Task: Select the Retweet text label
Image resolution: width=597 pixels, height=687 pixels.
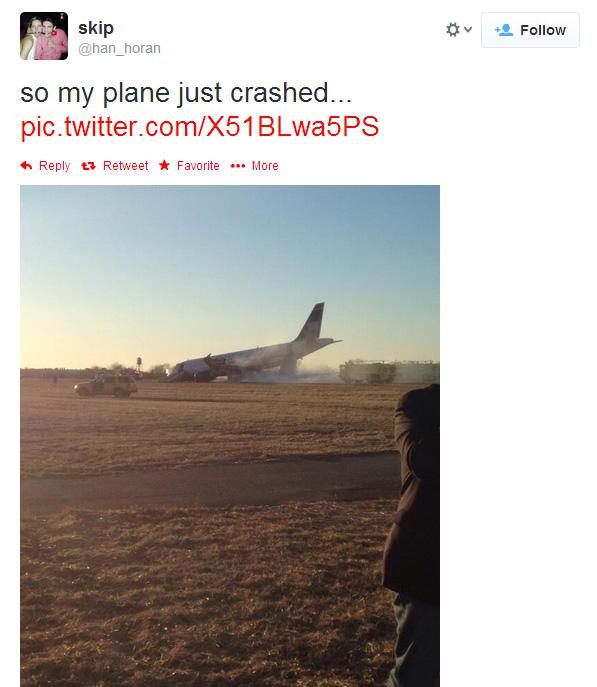Action: pyautogui.click(x=125, y=166)
